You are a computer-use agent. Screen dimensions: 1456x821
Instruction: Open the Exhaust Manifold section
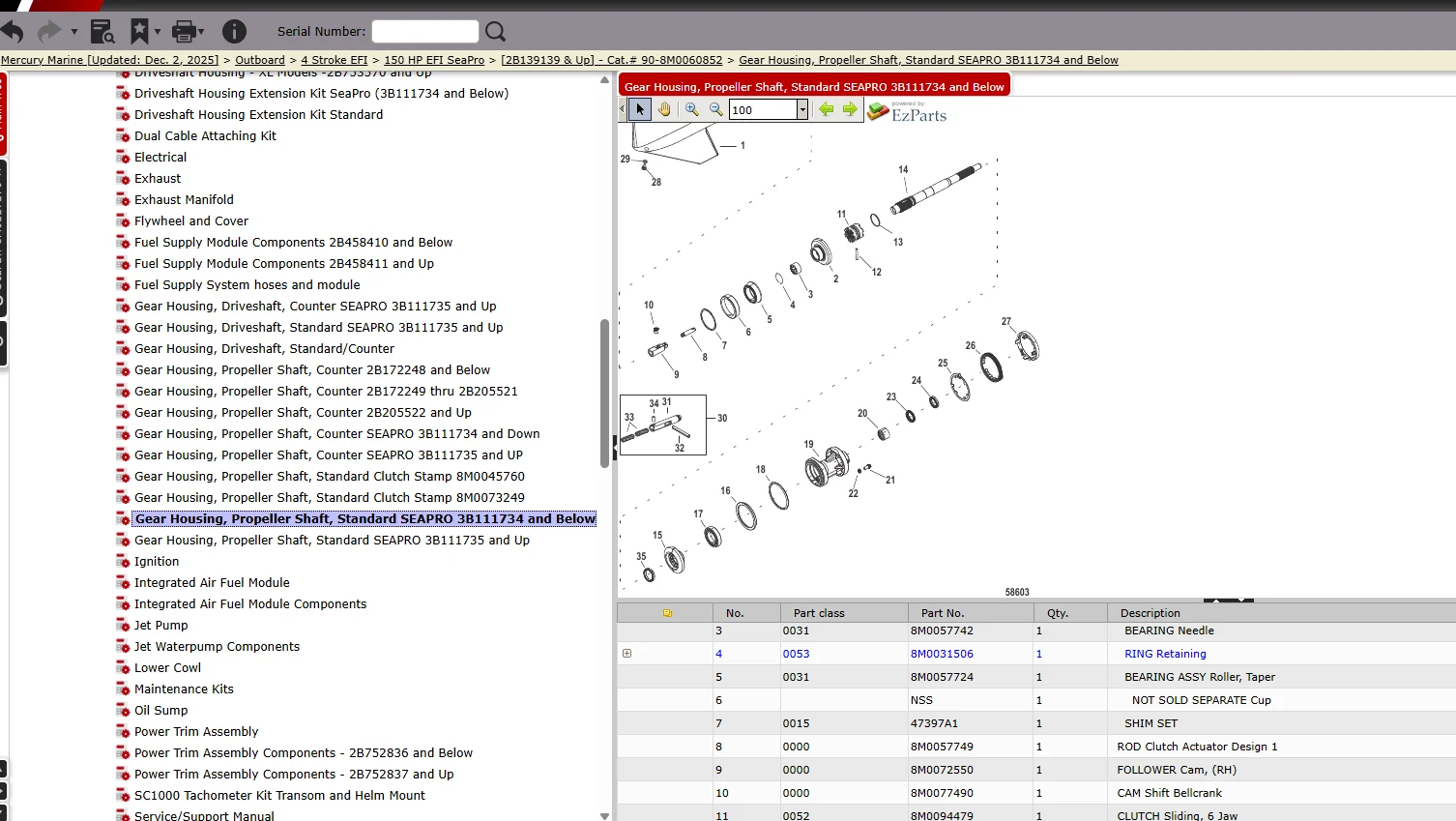[184, 199]
